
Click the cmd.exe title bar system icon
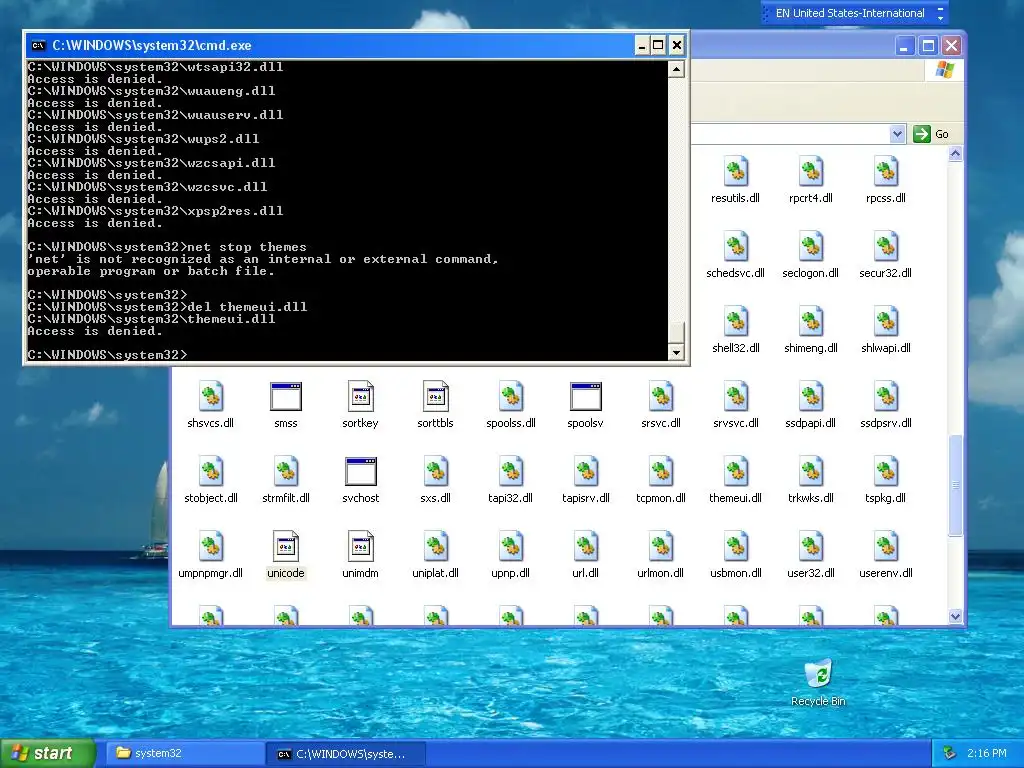pos(39,45)
